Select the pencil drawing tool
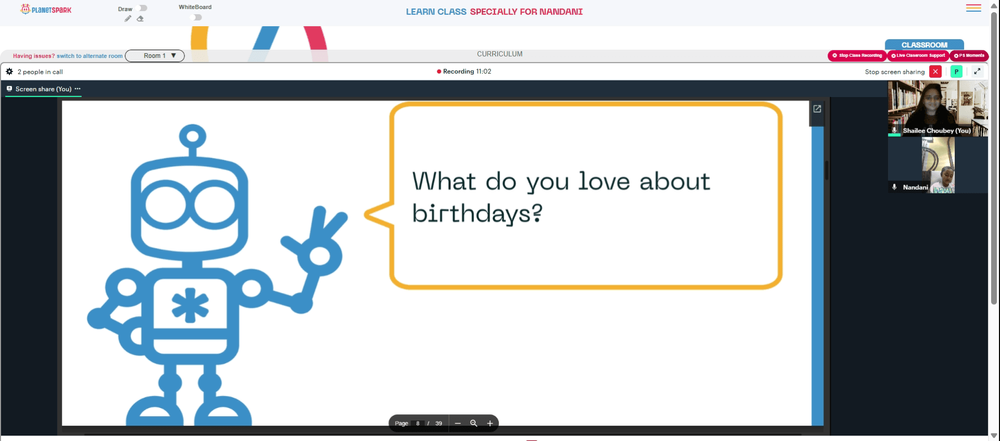The height and width of the screenshot is (441, 1000). coord(128,19)
